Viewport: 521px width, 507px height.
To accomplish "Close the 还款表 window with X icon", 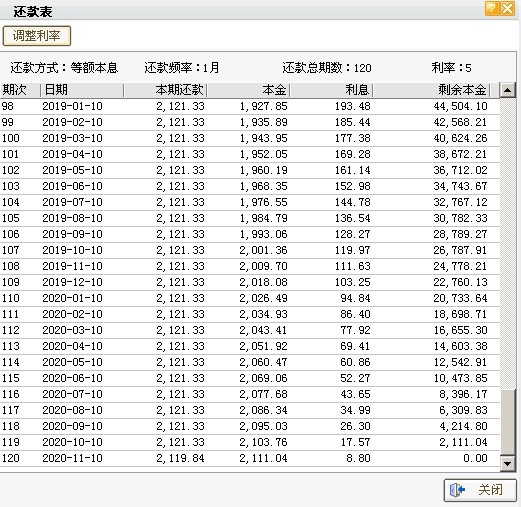I will click(508, 8).
